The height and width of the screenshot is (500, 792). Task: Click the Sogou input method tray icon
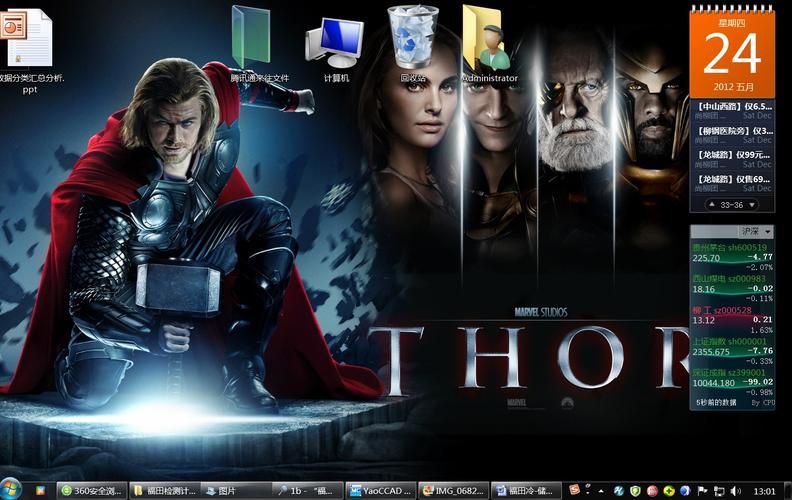575,490
